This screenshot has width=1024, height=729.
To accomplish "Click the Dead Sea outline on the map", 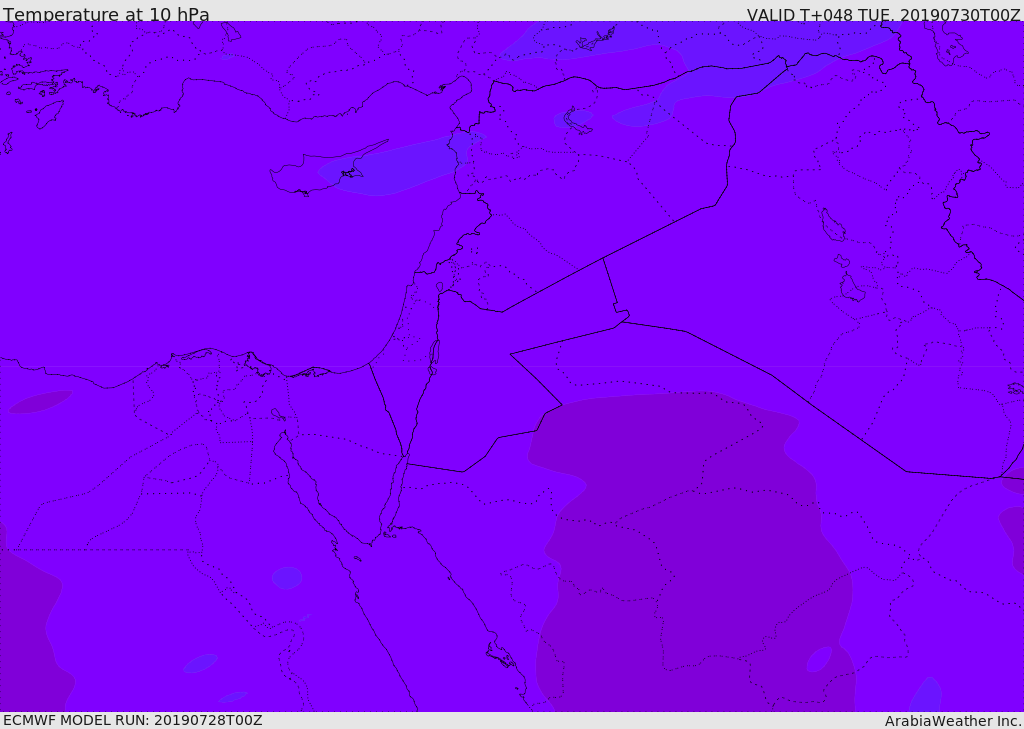I will pyautogui.click(x=433, y=357).
